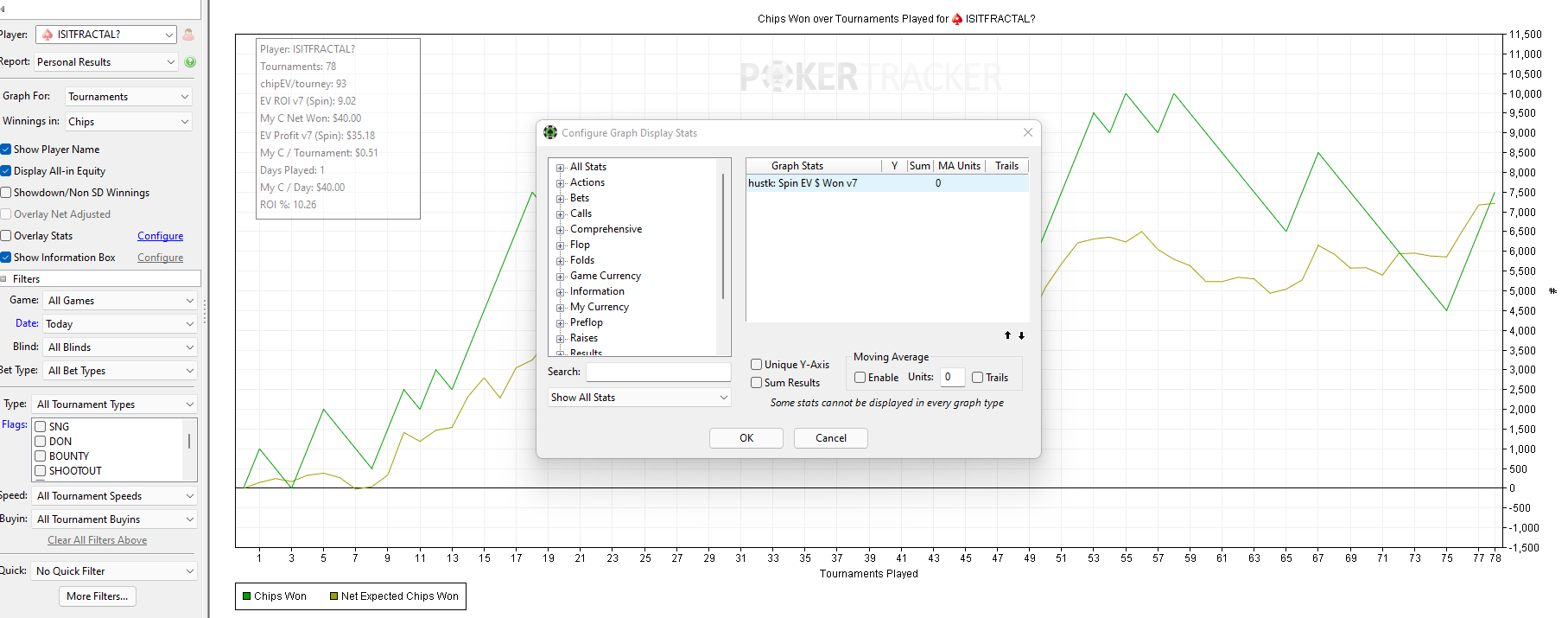Expand the Actions tree category
Image resolution: width=1568 pixels, height=618 pixels.
click(x=560, y=183)
